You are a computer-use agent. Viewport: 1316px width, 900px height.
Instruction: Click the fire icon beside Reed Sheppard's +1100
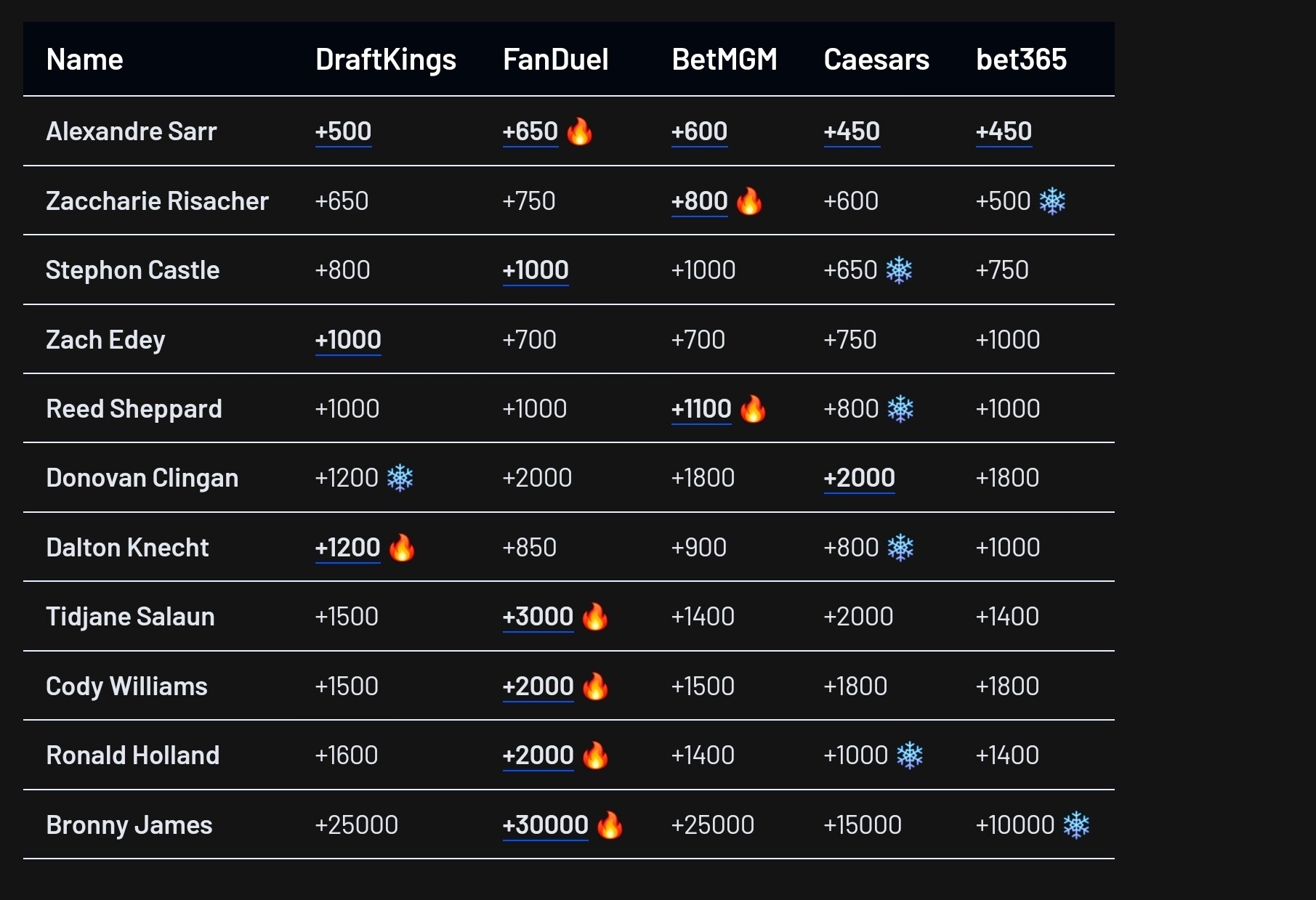point(753,409)
